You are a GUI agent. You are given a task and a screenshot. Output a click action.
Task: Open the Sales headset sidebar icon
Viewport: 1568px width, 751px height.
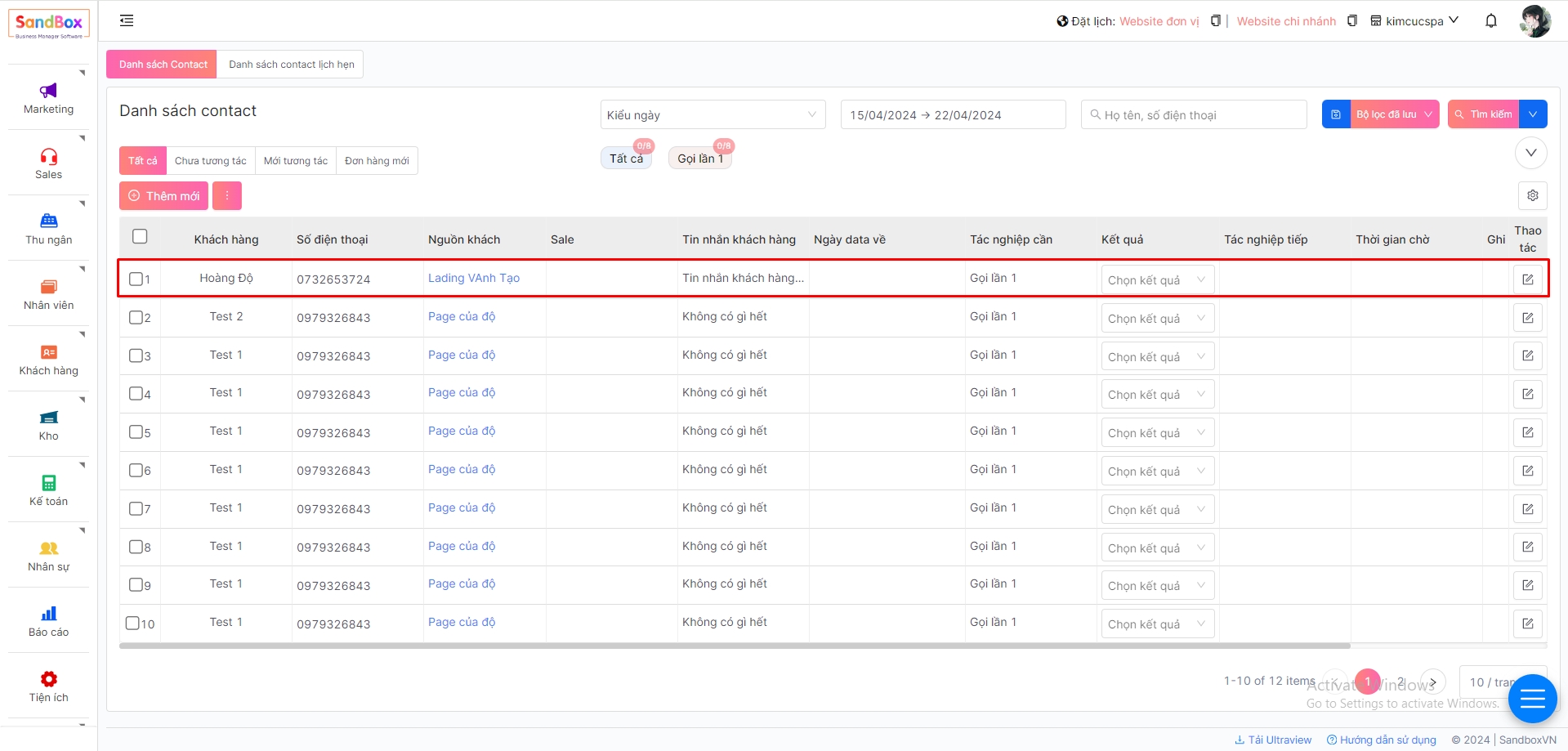click(x=48, y=156)
